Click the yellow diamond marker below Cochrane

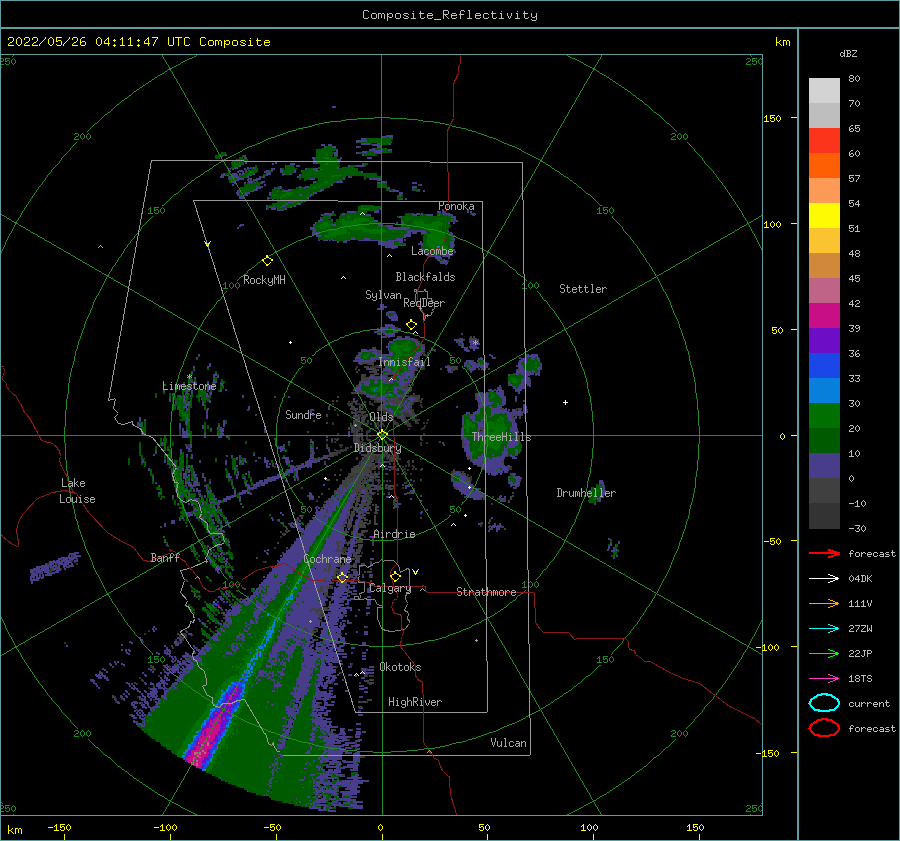click(343, 577)
